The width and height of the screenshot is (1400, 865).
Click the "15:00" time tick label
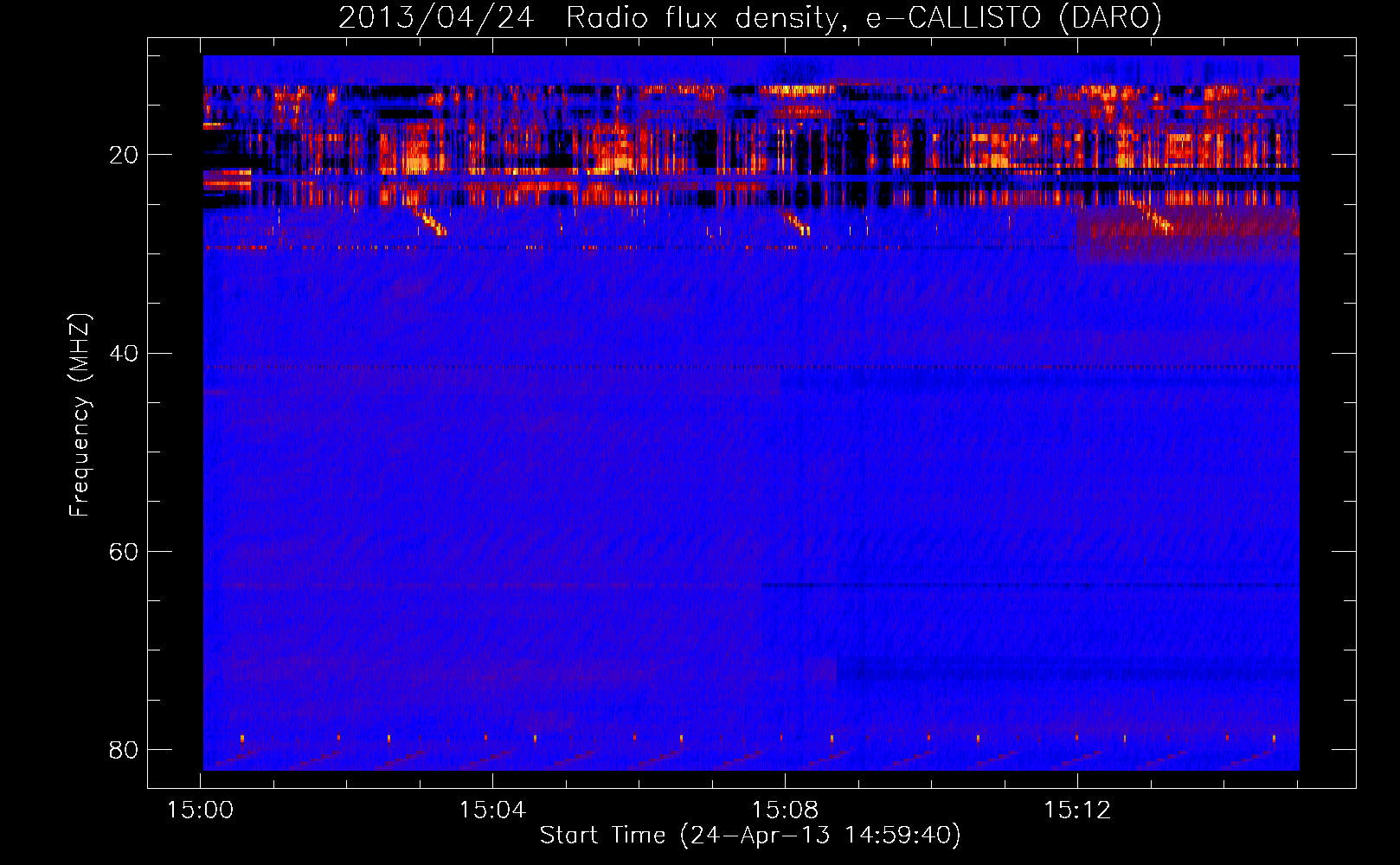[x=201, y=811]
